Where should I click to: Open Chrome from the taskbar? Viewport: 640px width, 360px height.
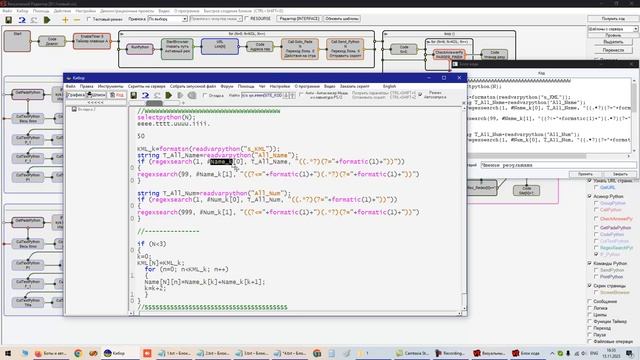coord(78,353)
